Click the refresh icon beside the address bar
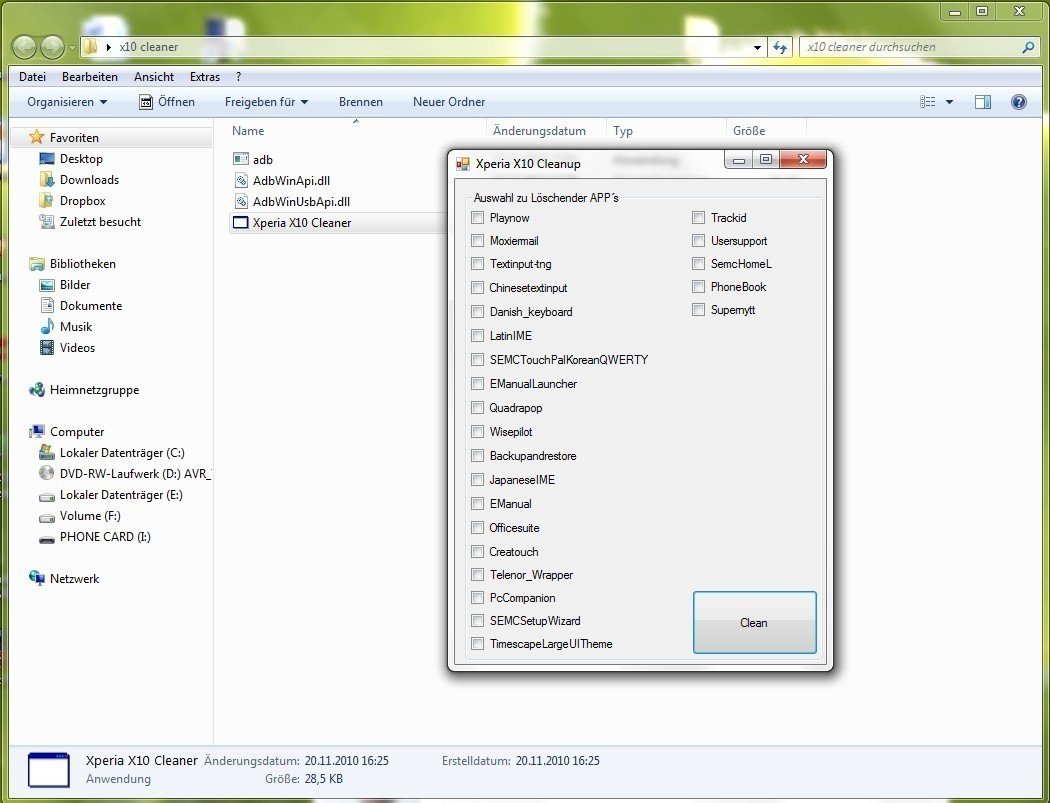1050x803 pixels. tap(780, 48)
